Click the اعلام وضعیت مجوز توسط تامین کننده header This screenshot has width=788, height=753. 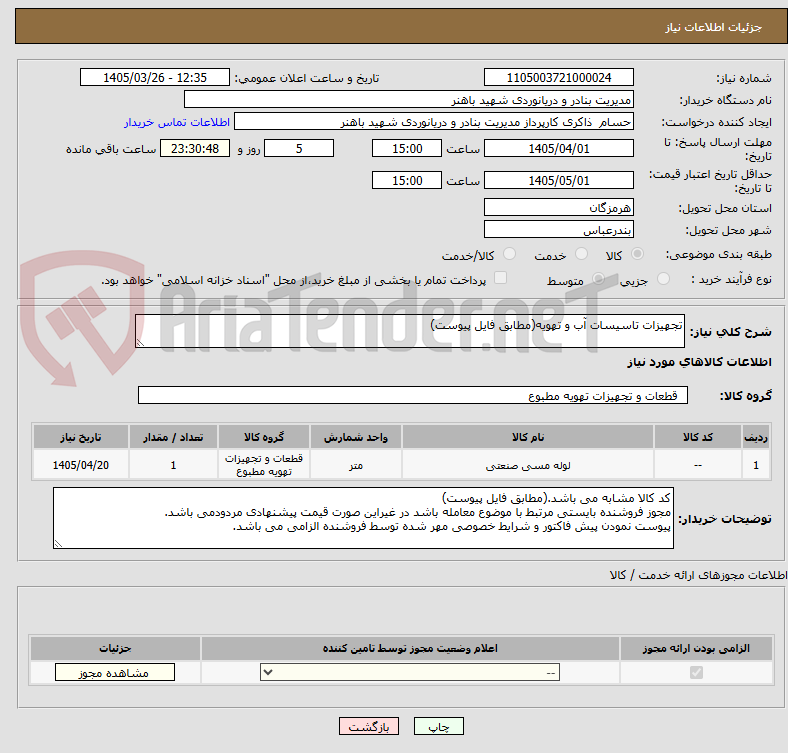pyautogui.click(x=410, y=648)
